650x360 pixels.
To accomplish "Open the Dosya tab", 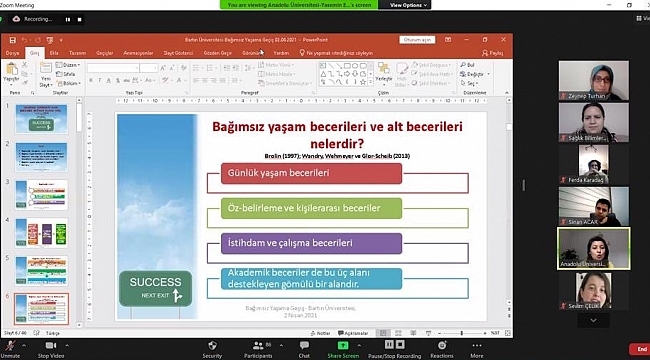I will [12, 53].
